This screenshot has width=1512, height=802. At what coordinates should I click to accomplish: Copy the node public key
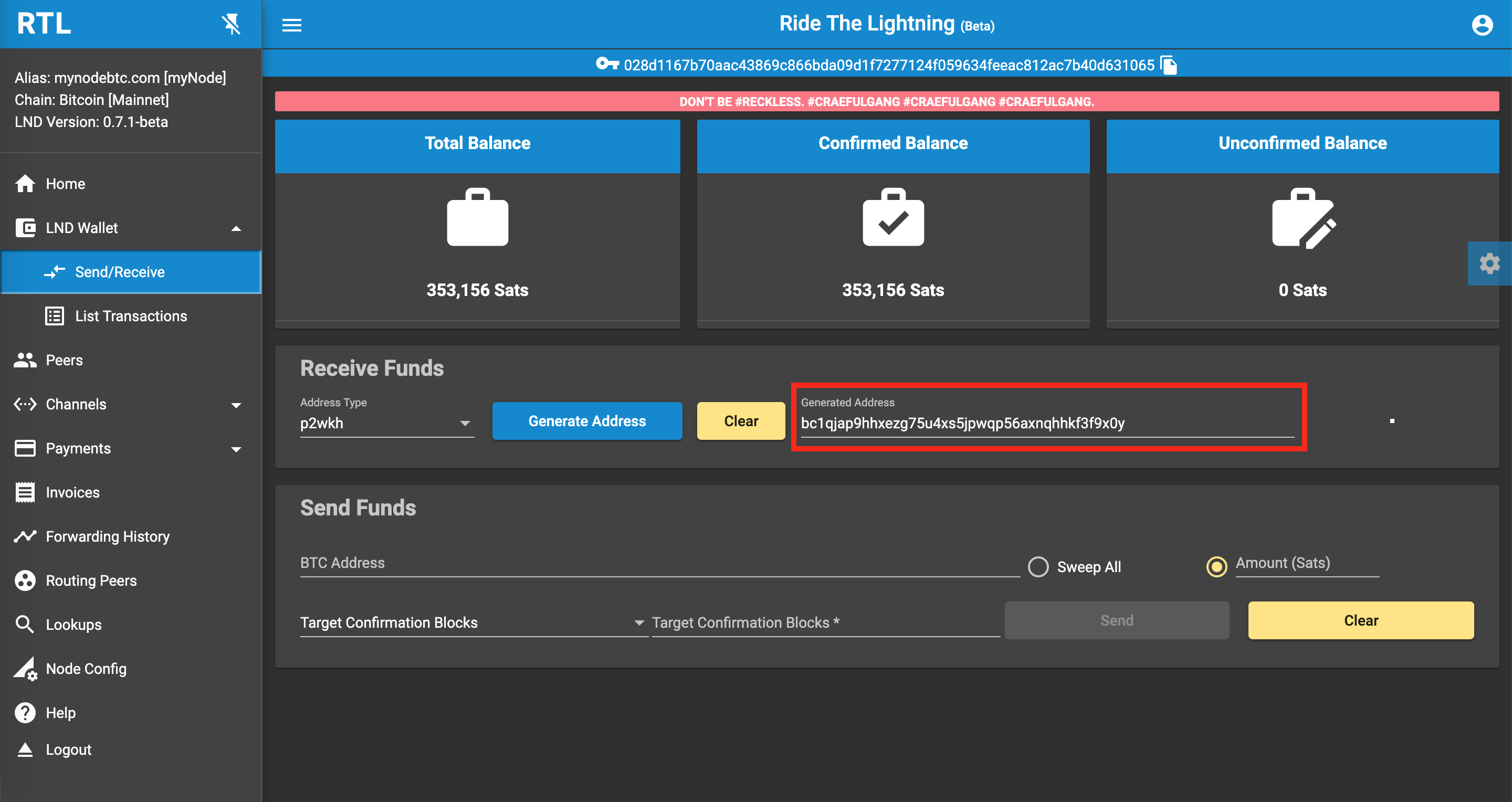pyautogui.click(x=1169, y=65)
